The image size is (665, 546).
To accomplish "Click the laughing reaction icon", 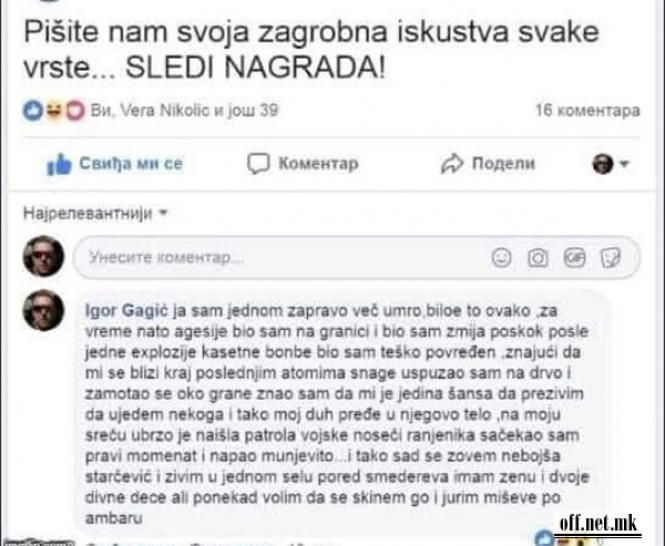I will click(x=54, y=111).
